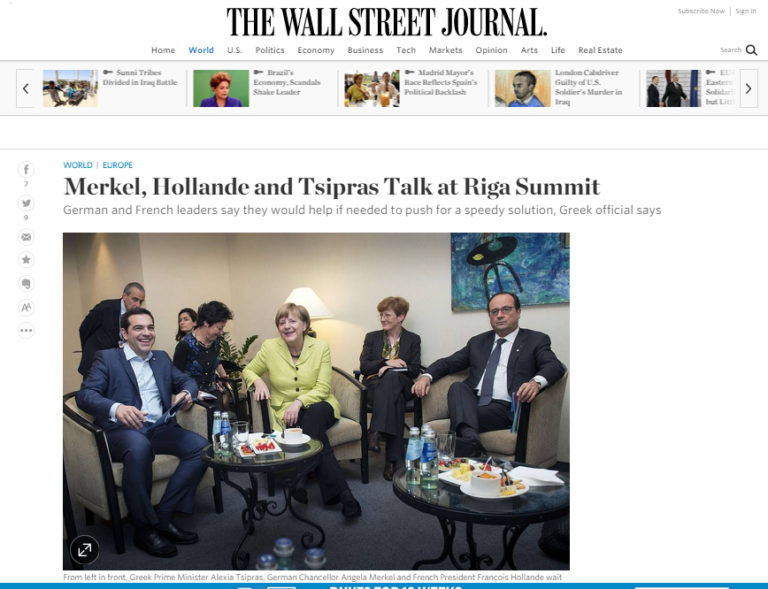This screenshot has width=768, height=589.
Task: Open London Cabdriver story headline
Action: (588, 87)
